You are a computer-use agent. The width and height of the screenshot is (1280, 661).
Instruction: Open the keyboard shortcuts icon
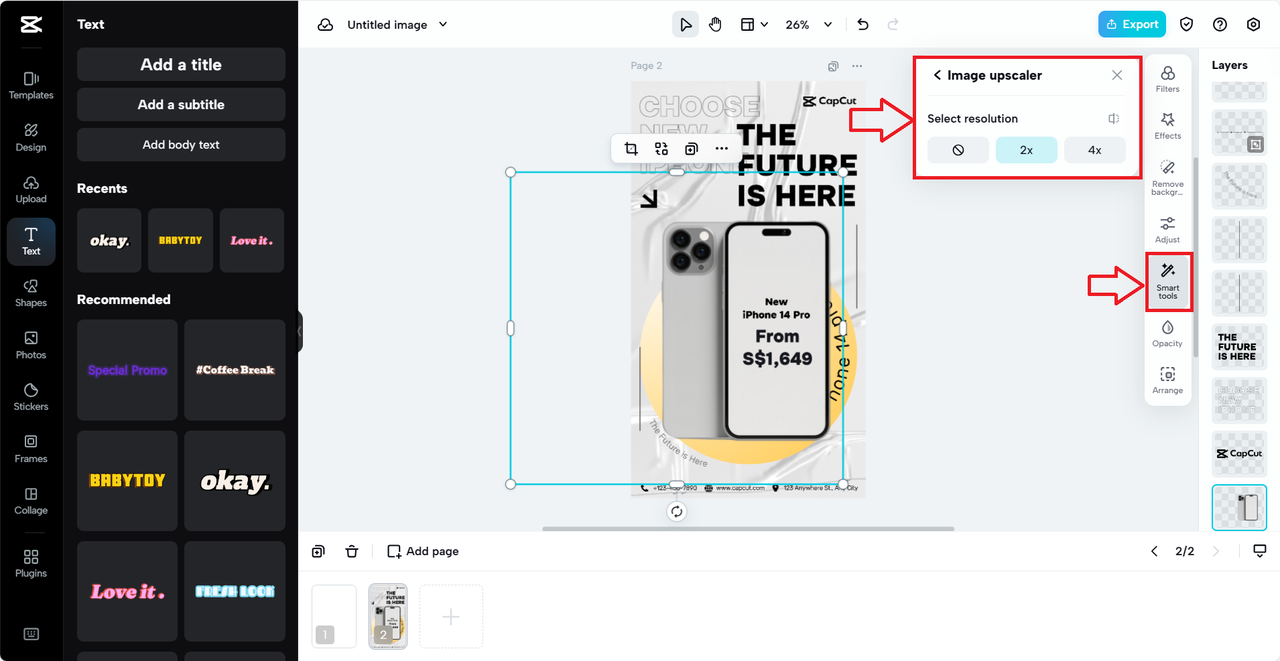(x=31, y=634)
